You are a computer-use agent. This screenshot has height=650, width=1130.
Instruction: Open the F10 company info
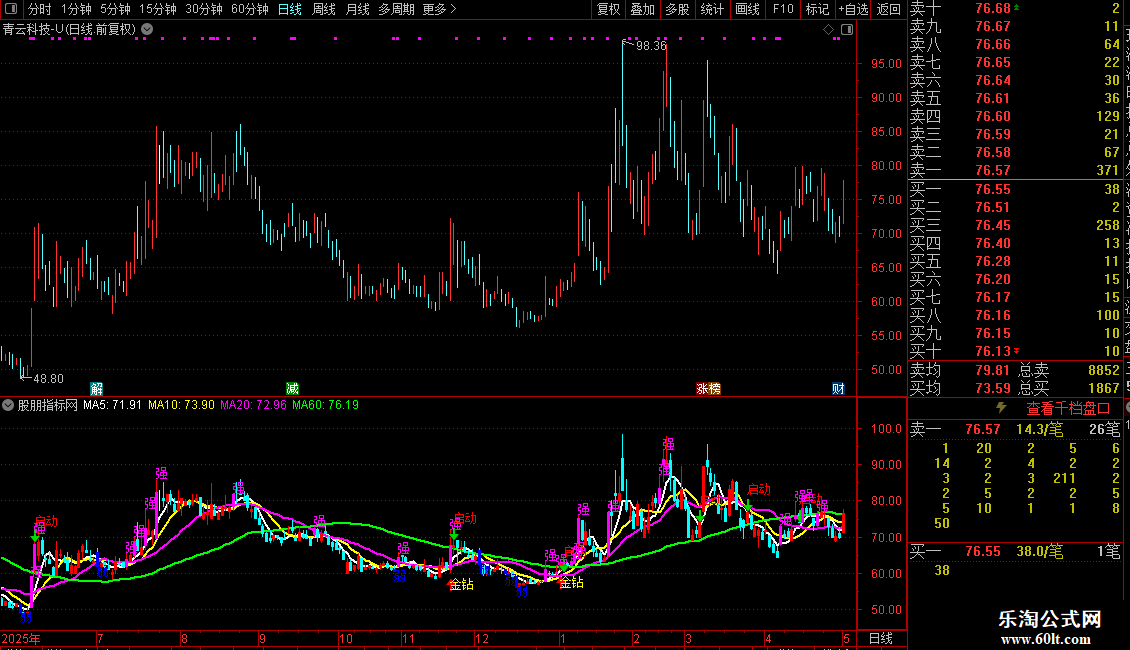[x=783, y=9]
